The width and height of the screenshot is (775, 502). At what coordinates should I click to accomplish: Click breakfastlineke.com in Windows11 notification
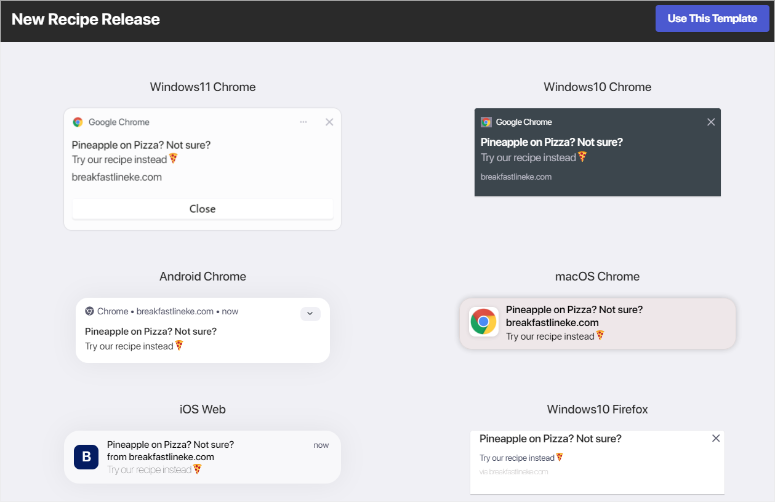click(117, 177)
